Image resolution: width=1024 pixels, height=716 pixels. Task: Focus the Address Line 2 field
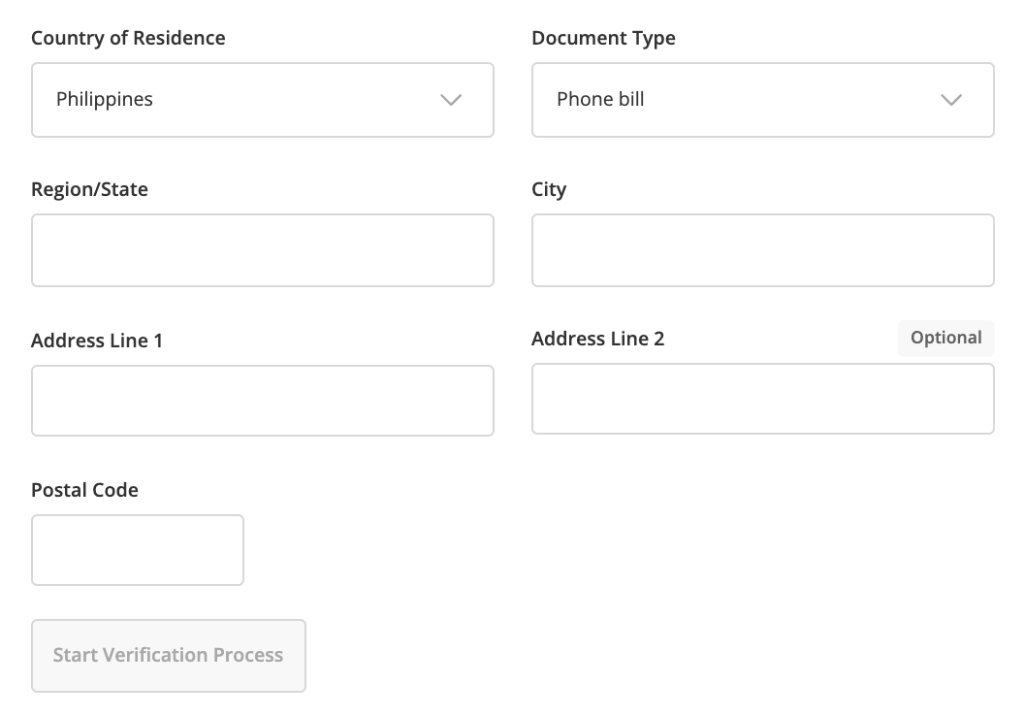point(763,399)
